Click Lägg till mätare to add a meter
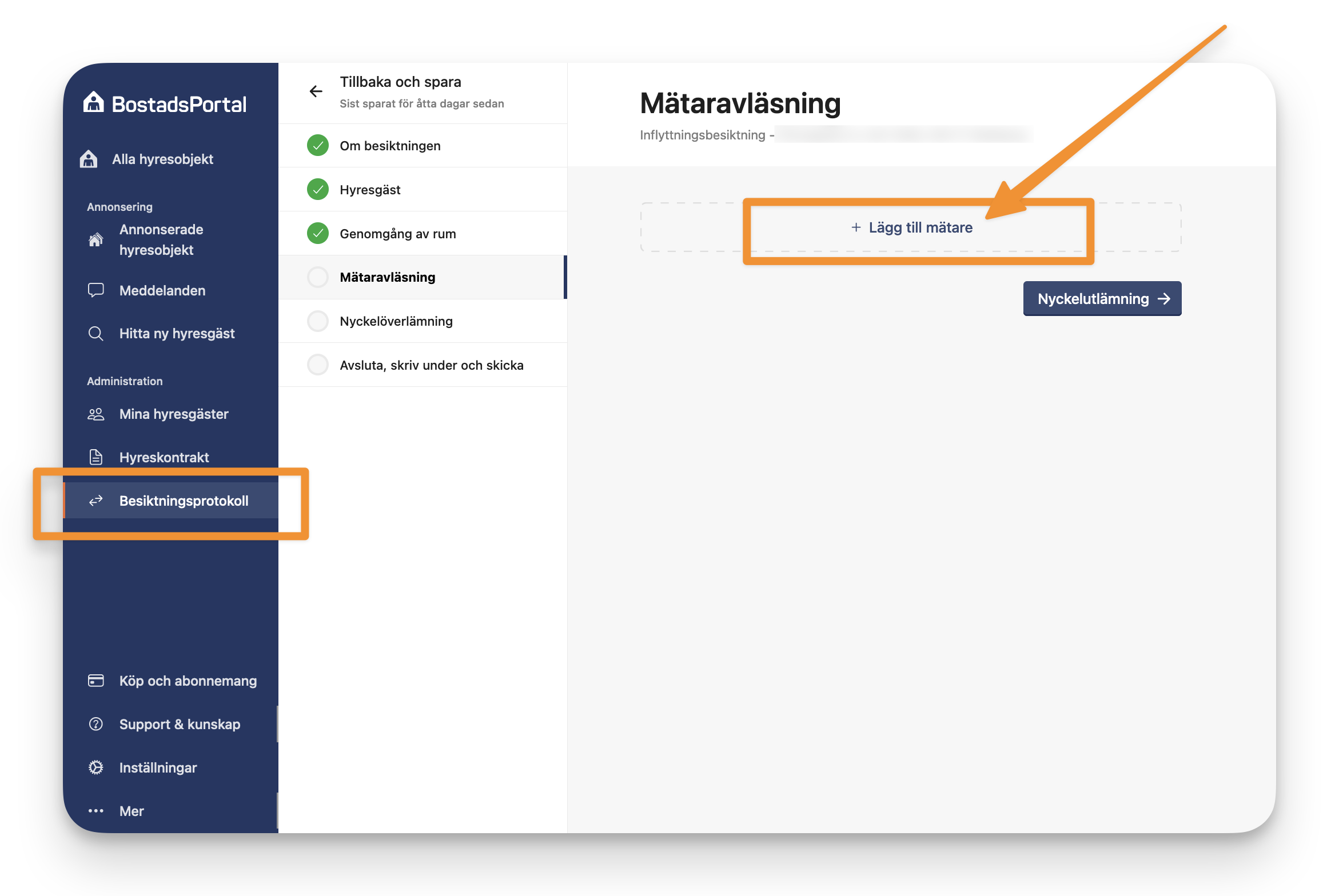The image size is (1339, 896). (911, 227)
